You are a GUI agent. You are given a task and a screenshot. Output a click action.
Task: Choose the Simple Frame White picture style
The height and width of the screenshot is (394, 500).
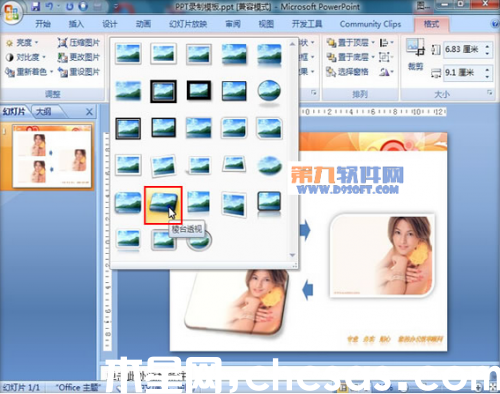pyautogui.click(x=128, y=54)
